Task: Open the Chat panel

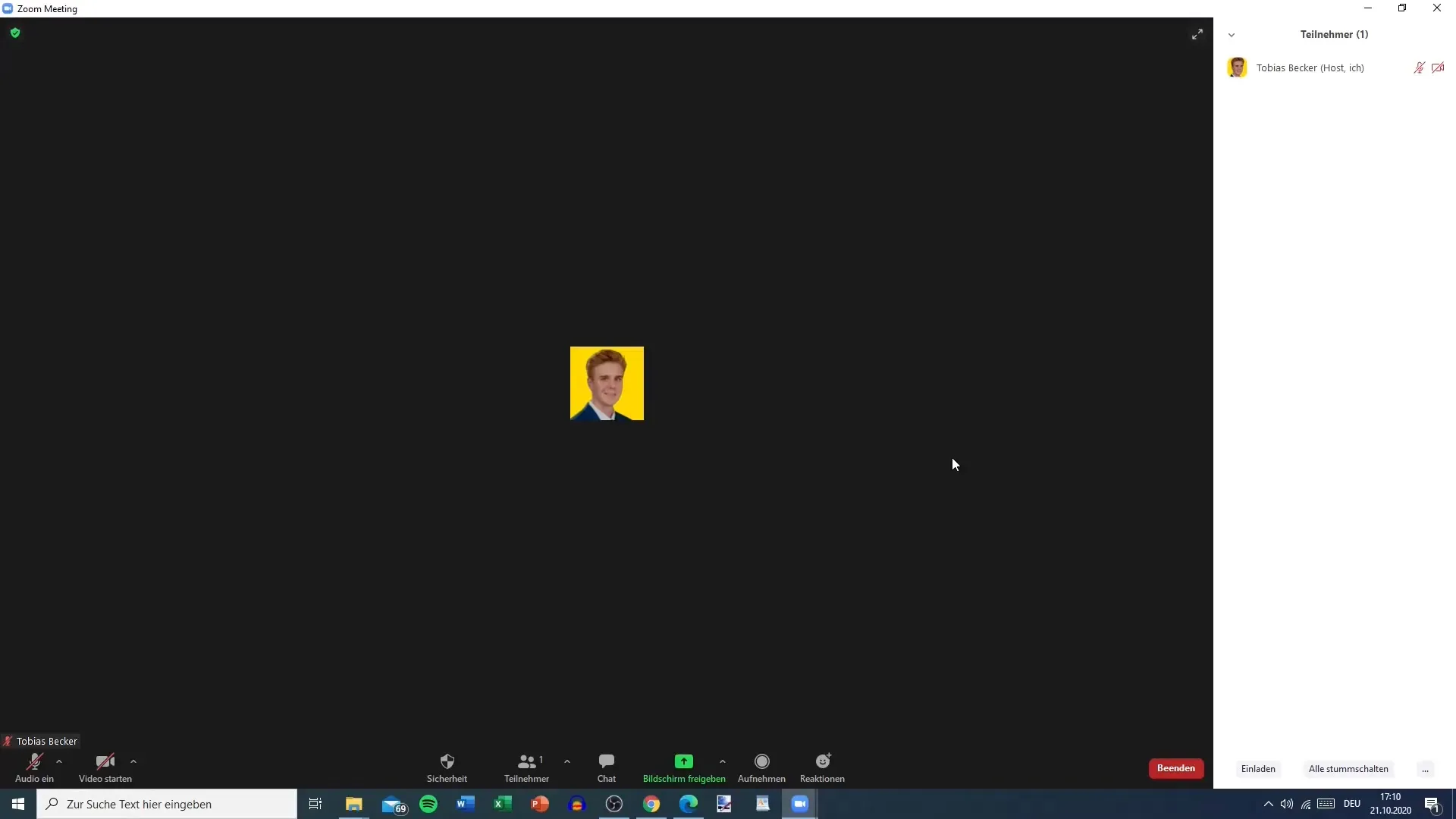Action: (x=607, y=768)
